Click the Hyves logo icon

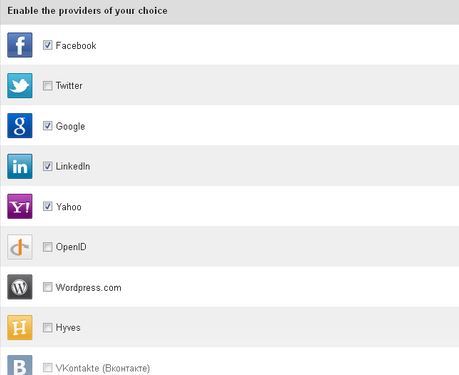20,328
